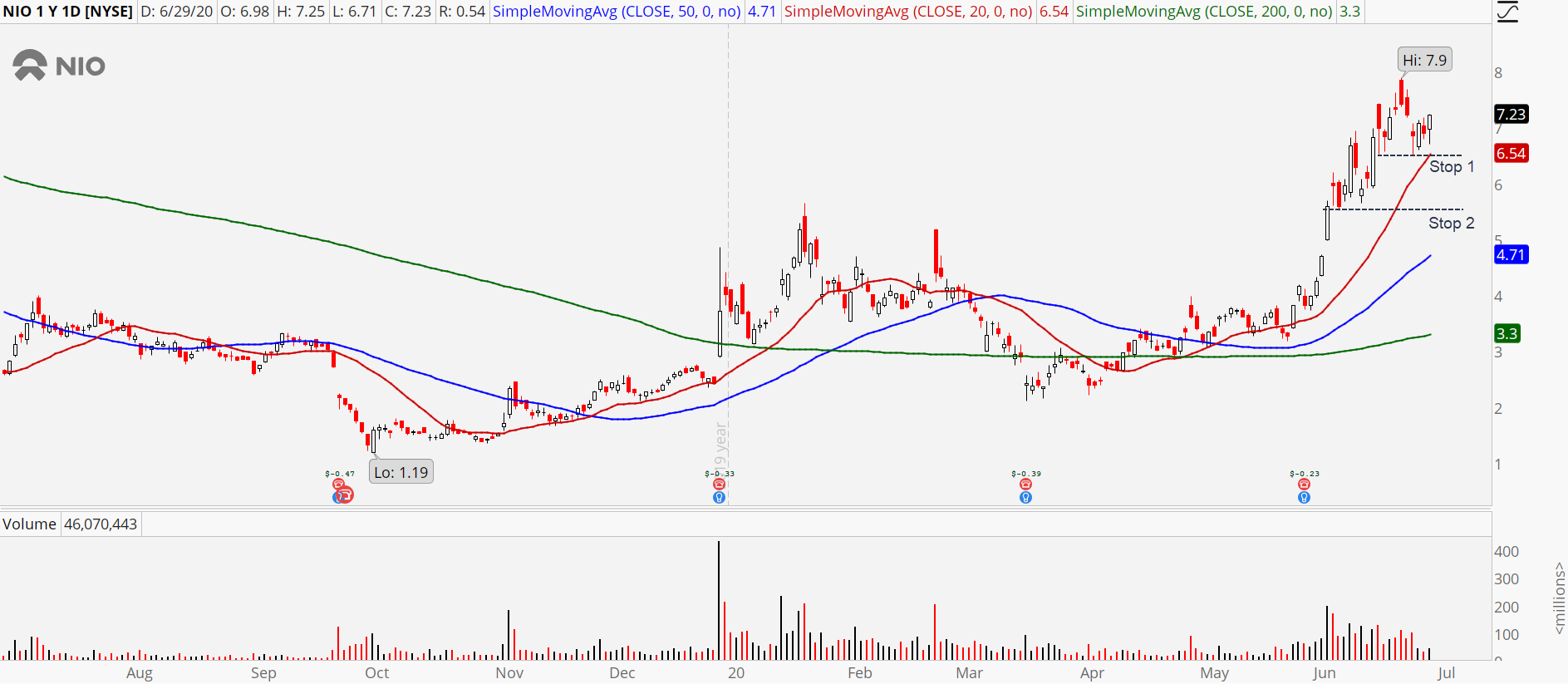Viewport: 1568px width, 684px height.
Task: Click the H: 7.25 high value
Action: point(300,12)
